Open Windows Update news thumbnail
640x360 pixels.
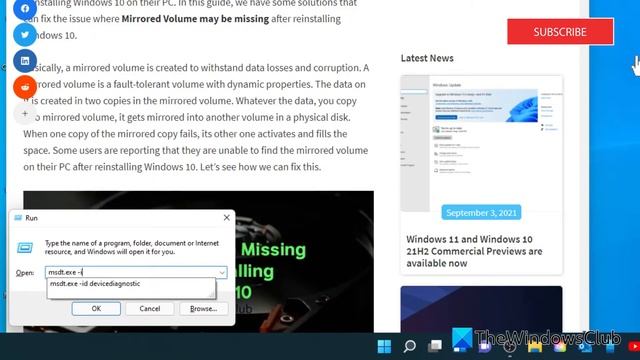tap(481, 143)
